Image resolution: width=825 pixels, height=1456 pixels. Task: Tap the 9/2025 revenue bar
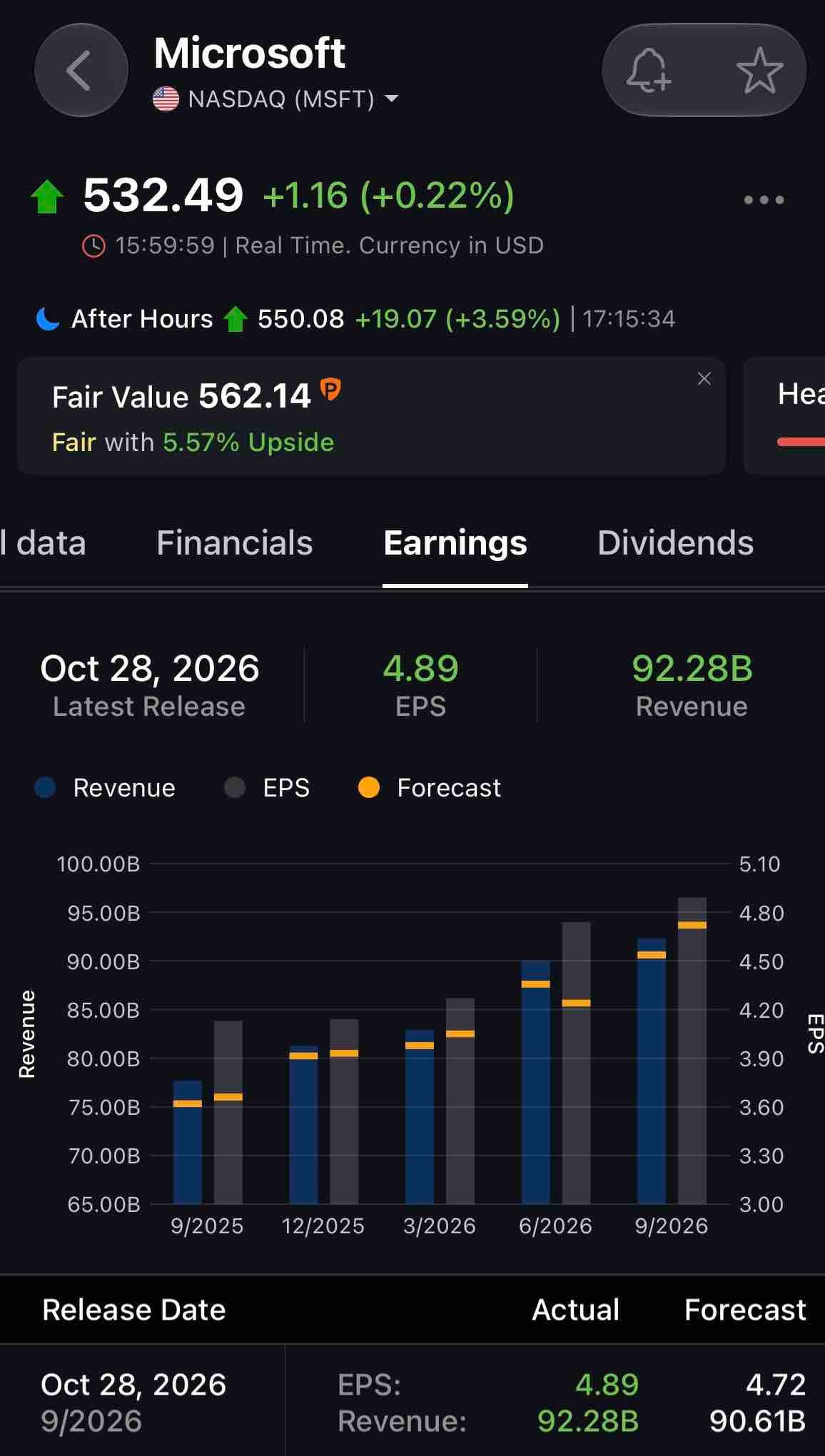(x=188, y=1143)
